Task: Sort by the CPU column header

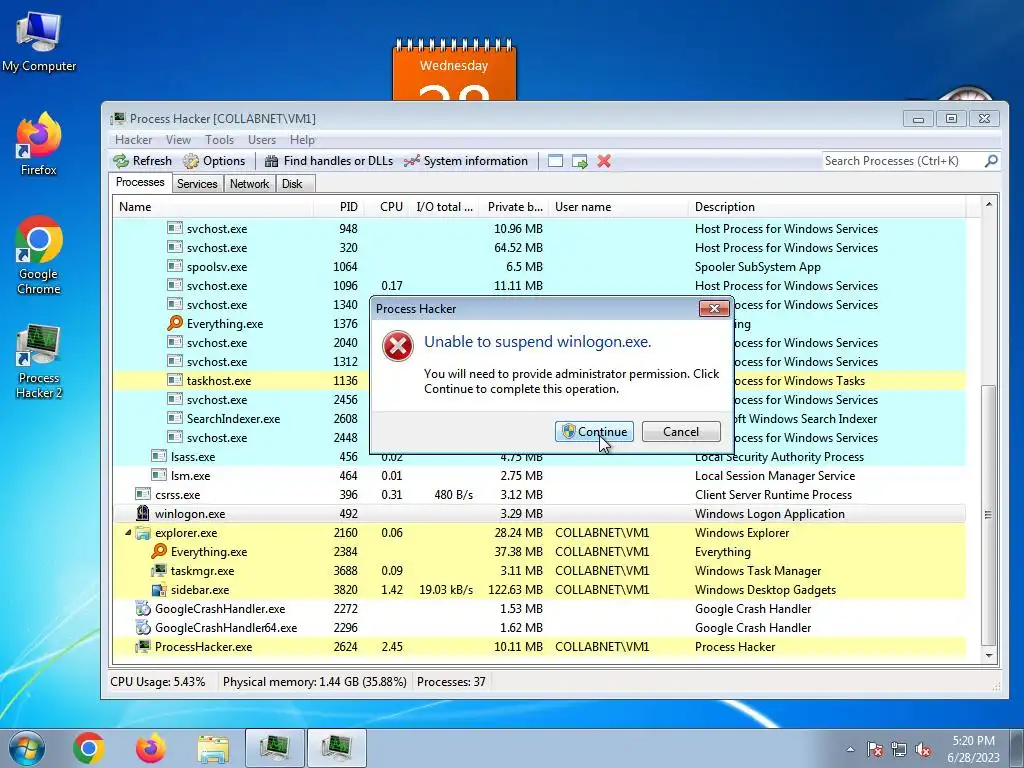Action: tap(387, 207)
